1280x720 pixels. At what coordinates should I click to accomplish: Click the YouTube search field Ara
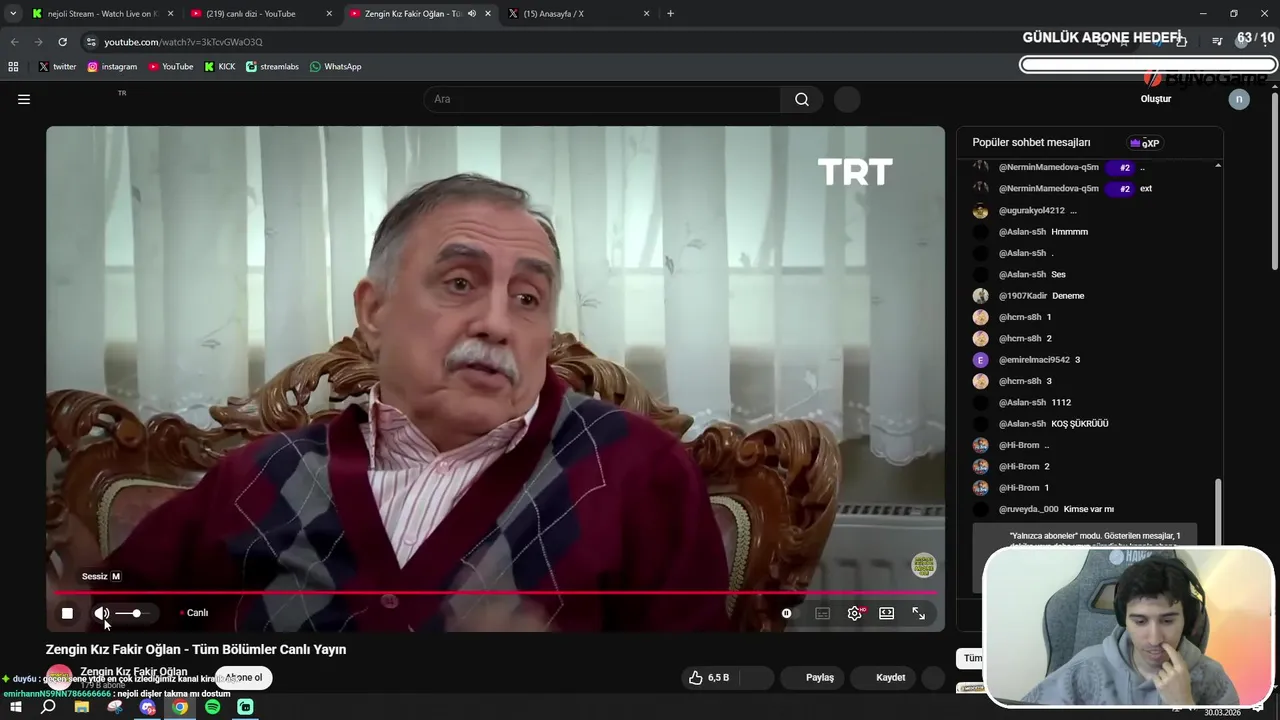[x=603, y=99]
